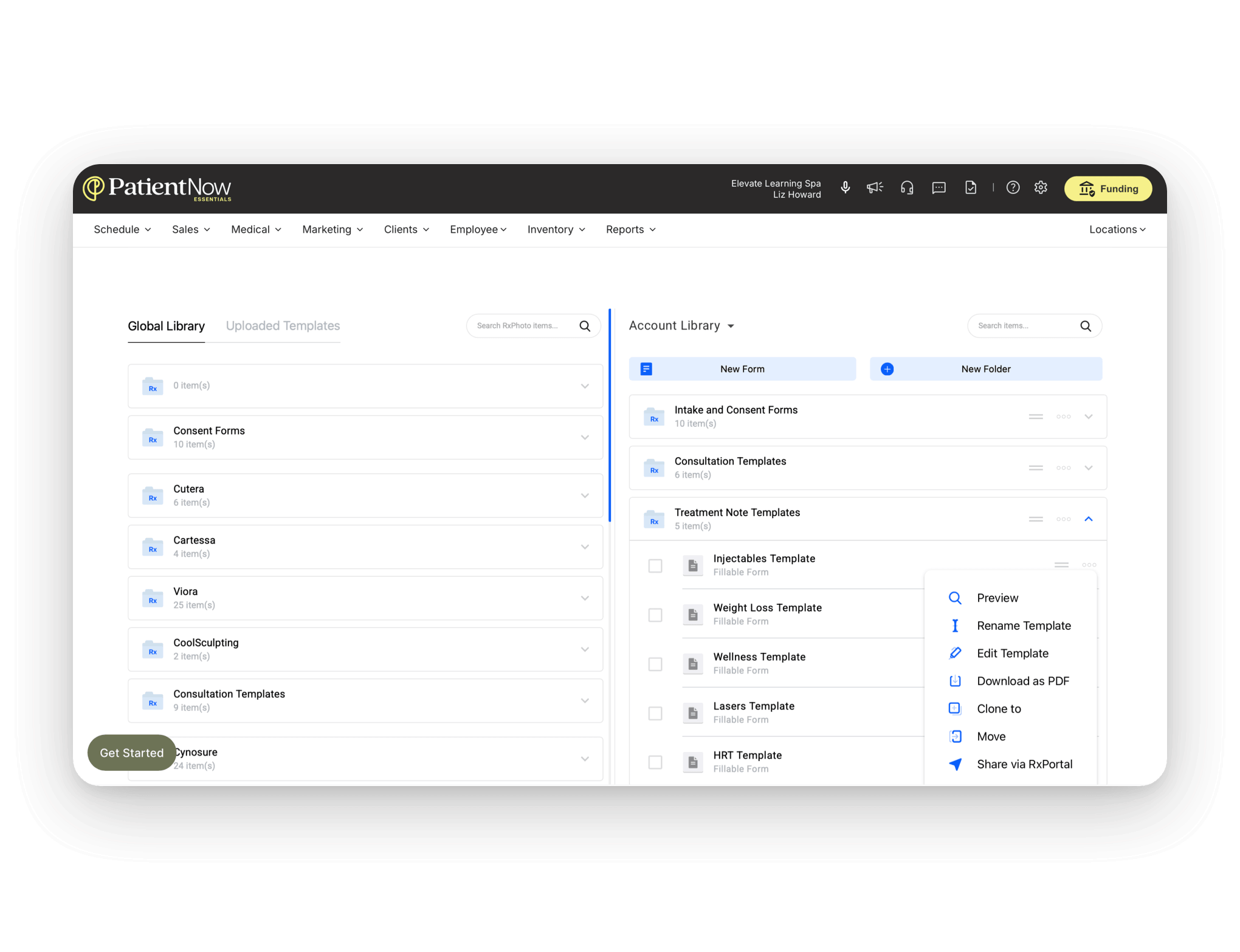Click the New Folder button
This screenshot has height=952, width=1240.
click(986, 369)
